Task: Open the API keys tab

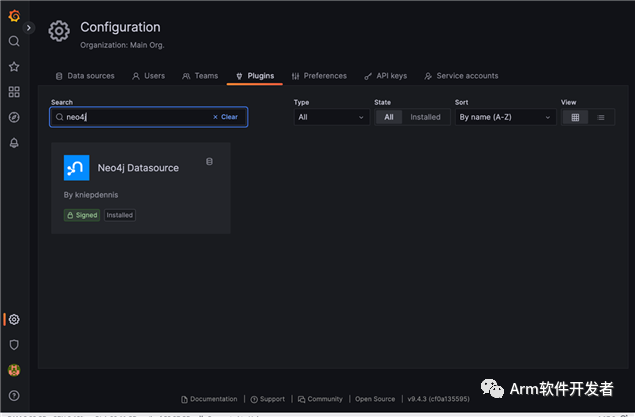Action: [386, 76]
